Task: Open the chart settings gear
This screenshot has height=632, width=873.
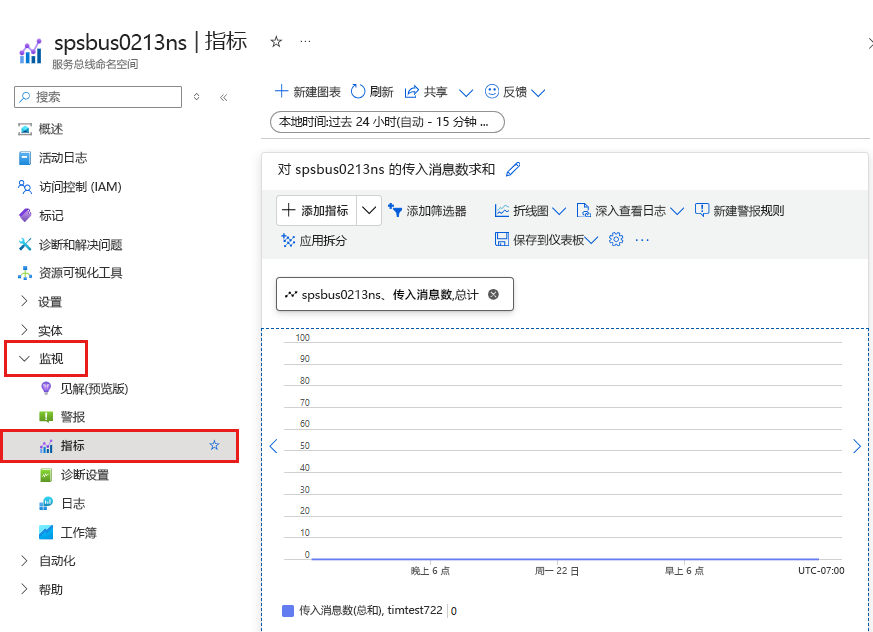Action: 616,239
